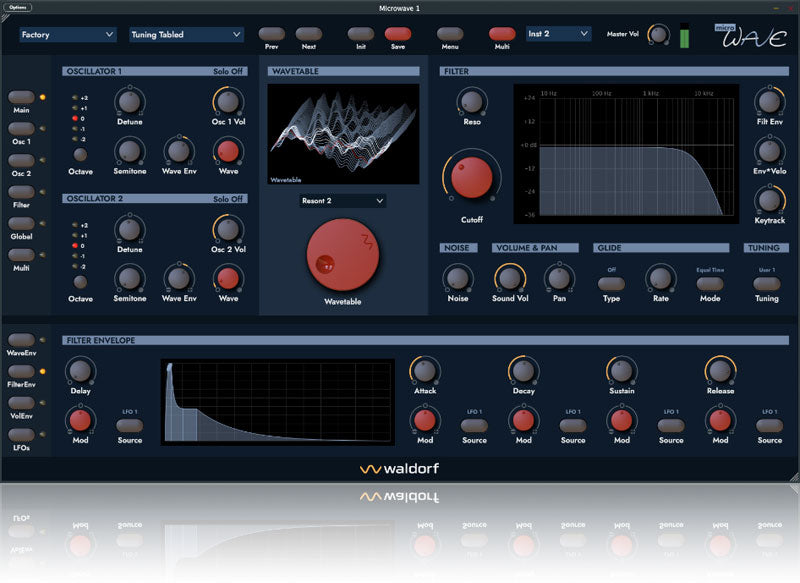Open the Factory bank dropdown
800x583 pixels.
tap(67, 35)
